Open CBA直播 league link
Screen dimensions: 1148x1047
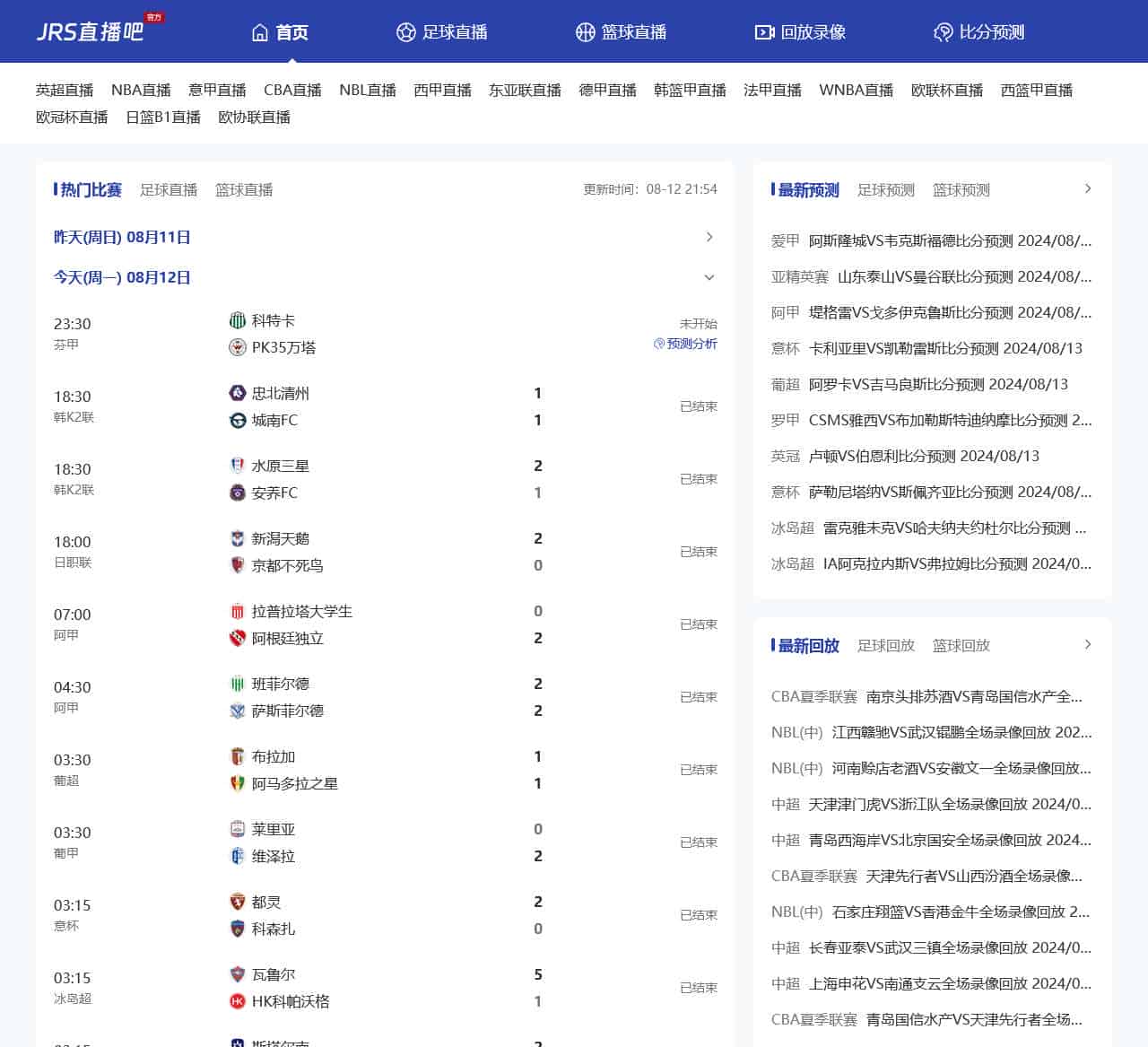(x=292, y=90)
